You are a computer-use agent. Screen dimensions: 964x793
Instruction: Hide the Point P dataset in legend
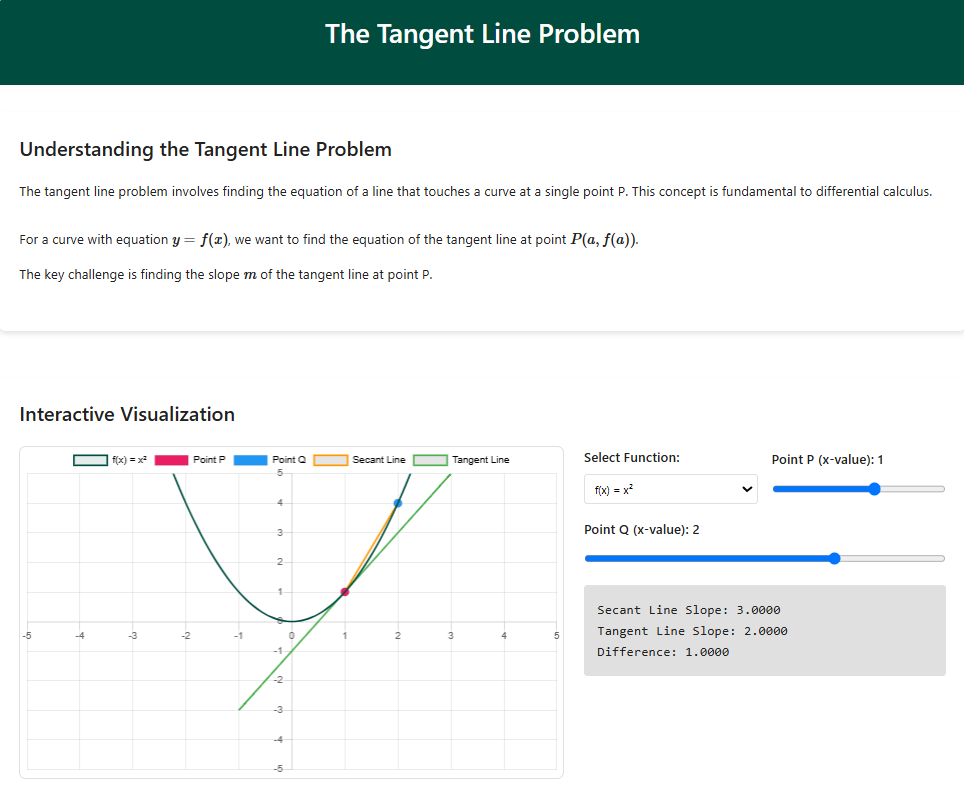(x=190, y=460)
